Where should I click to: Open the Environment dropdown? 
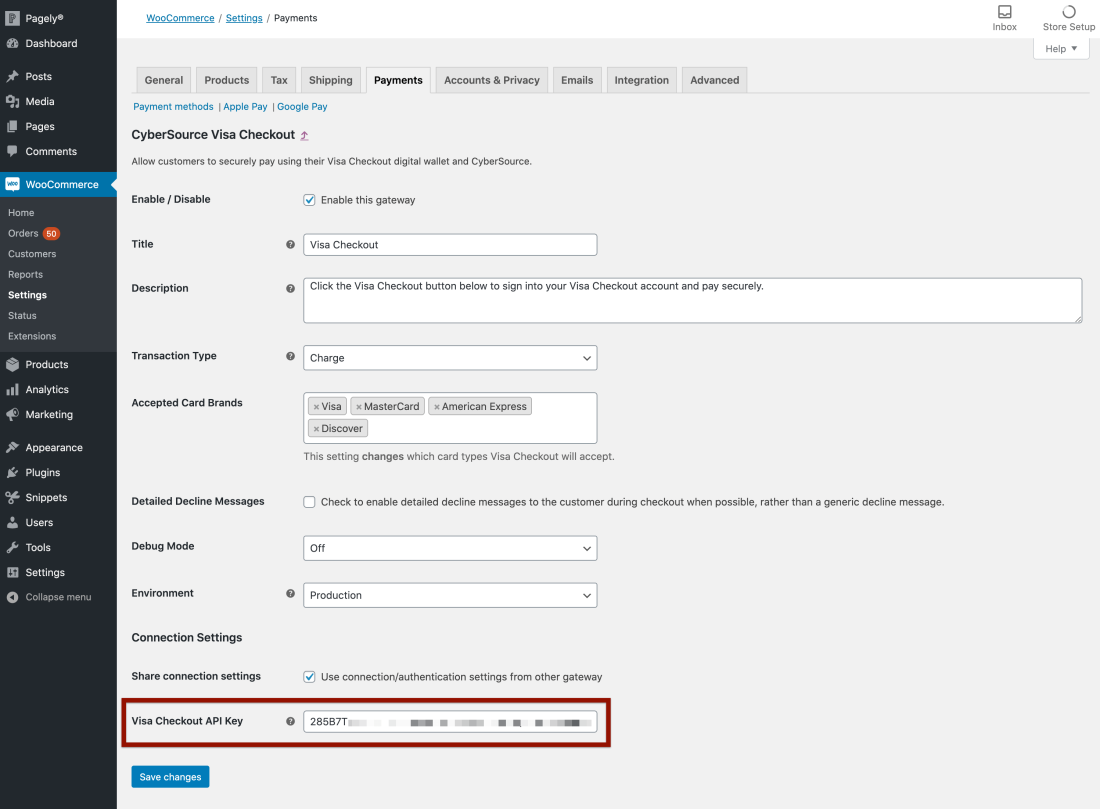pos(449,595)
